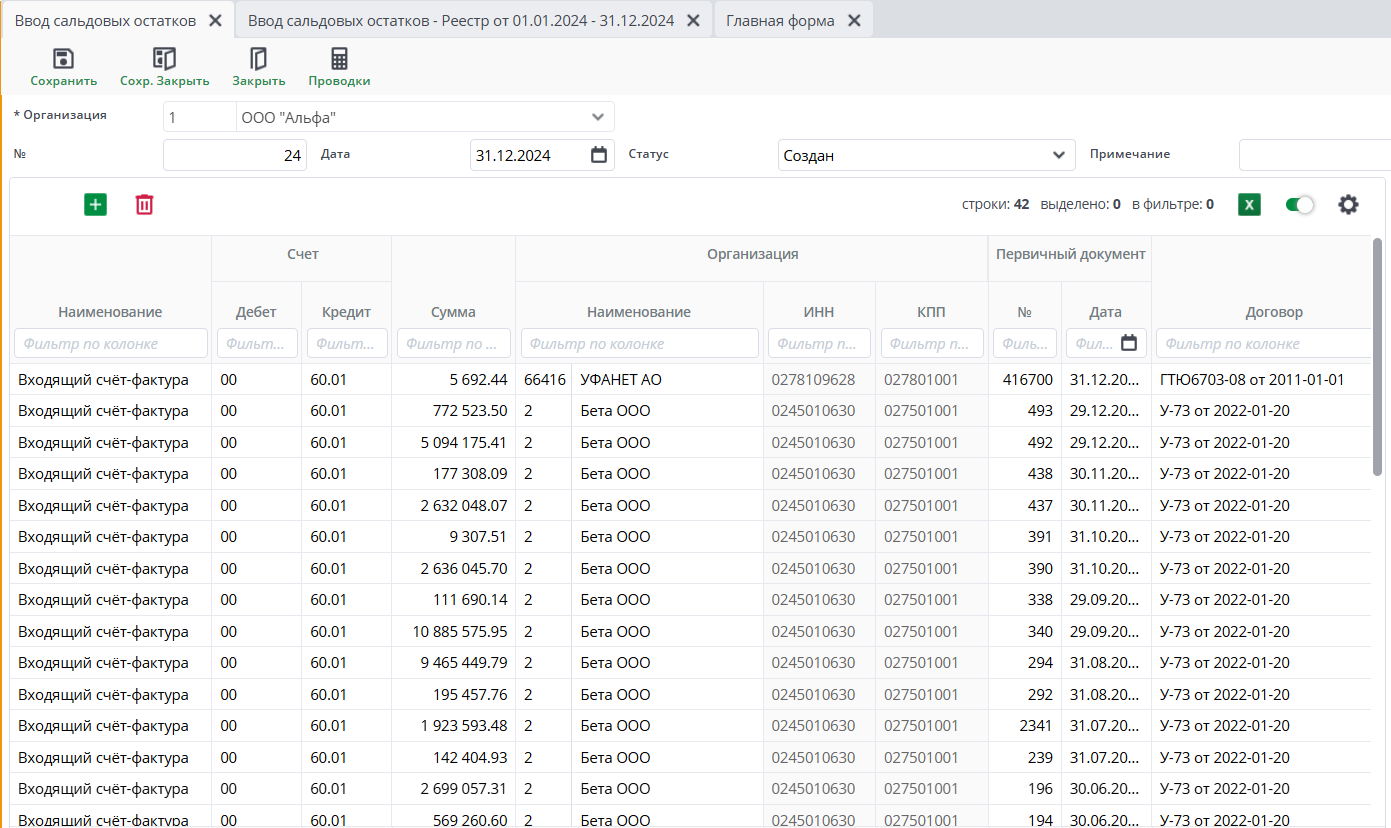Expand the Организация dropdown
The image size is (1391, 828).
pos(598,117)
